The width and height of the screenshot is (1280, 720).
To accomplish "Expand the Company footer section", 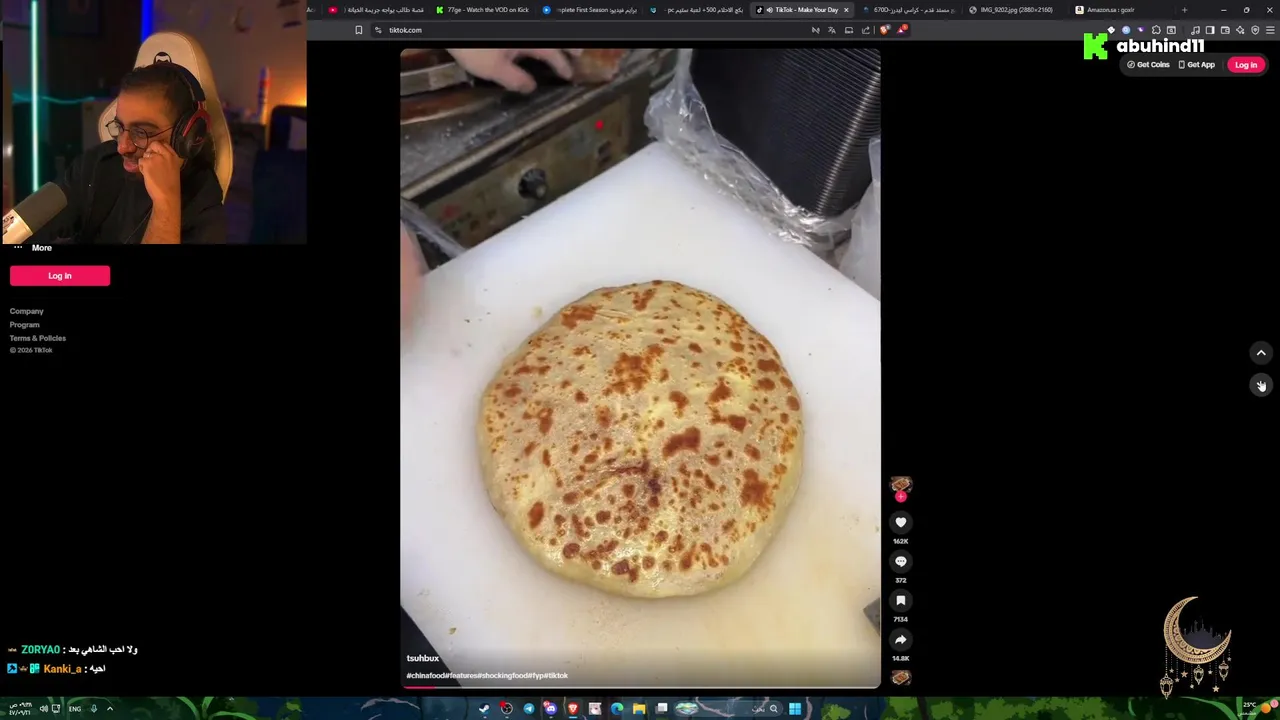I will pyautogui.click(x=27, y=311).
